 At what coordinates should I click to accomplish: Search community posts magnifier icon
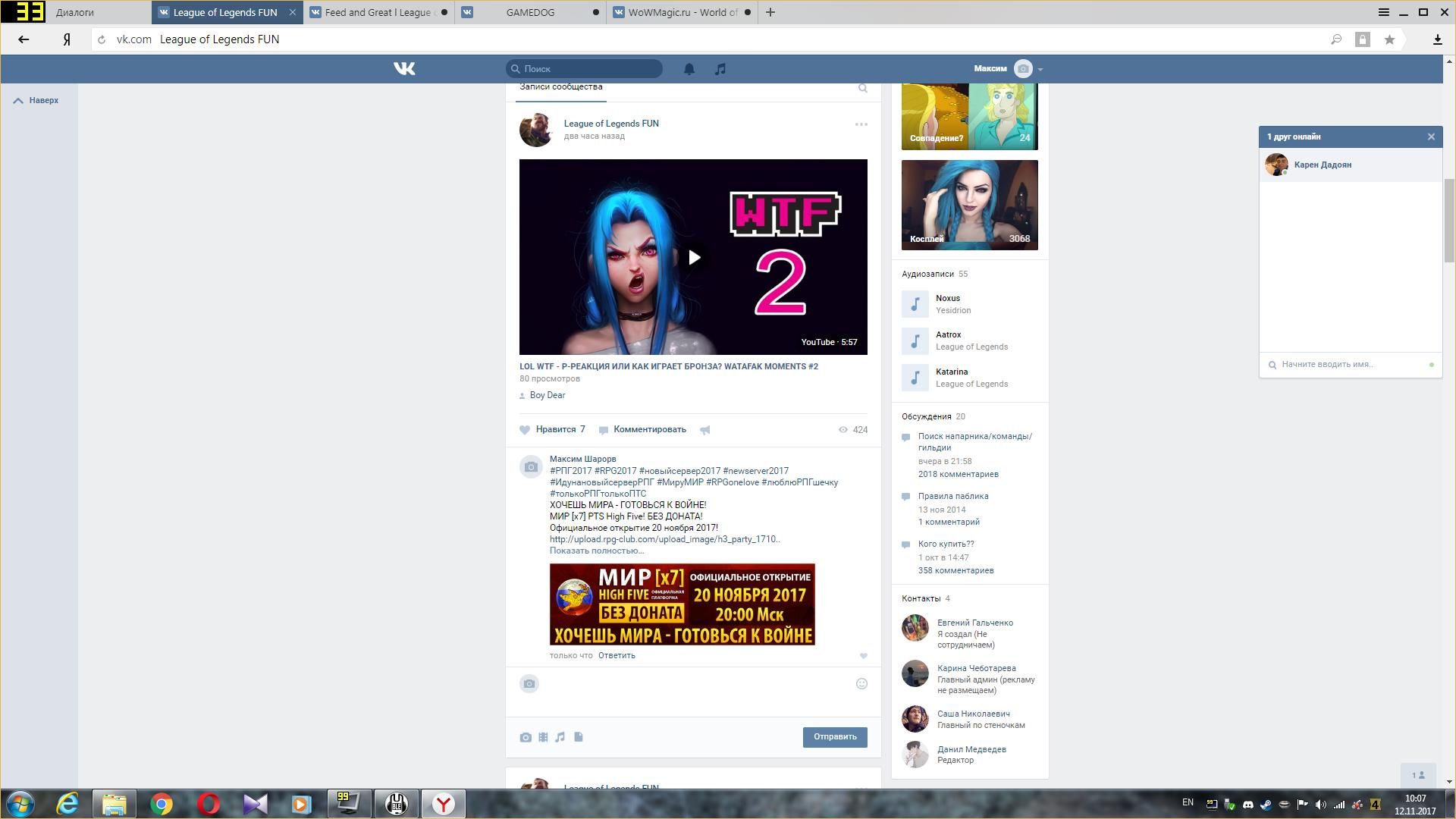(x=862, y=88)
